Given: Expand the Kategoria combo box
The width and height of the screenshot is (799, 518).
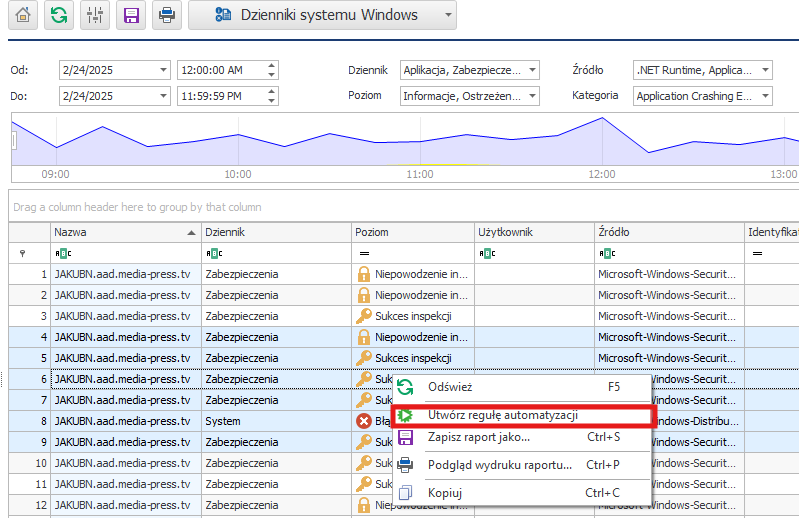Looking at the screenshot, I should 765,96.
